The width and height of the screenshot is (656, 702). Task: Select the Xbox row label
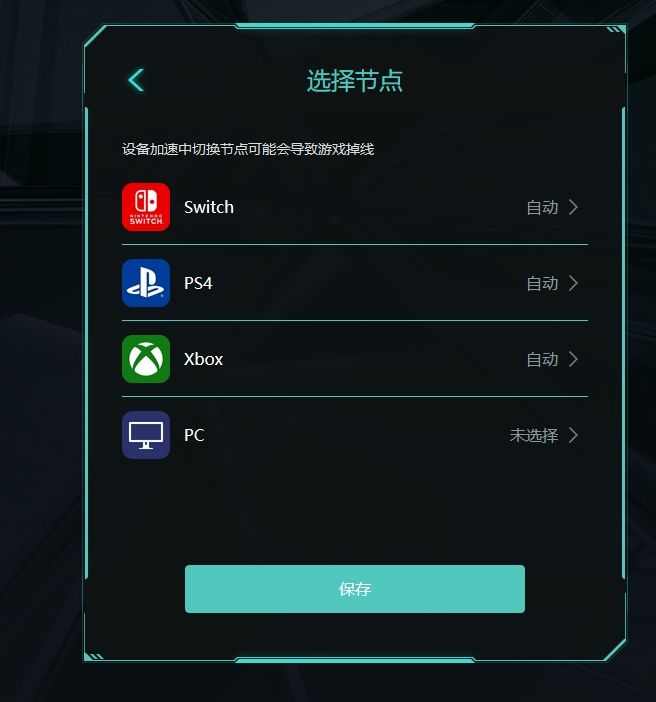(x=203, y=359)
